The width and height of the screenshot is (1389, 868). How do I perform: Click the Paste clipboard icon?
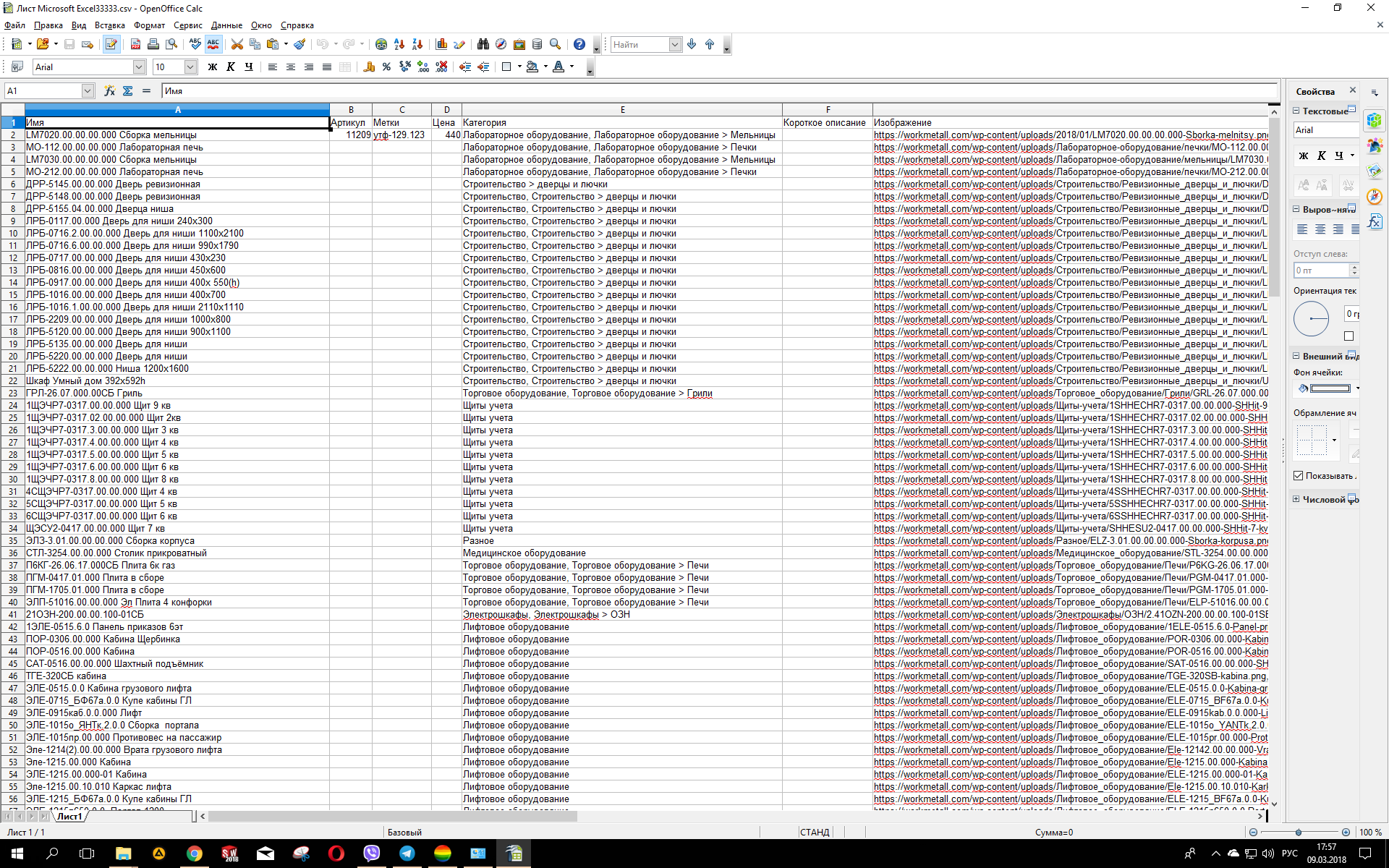pos(273,45)
